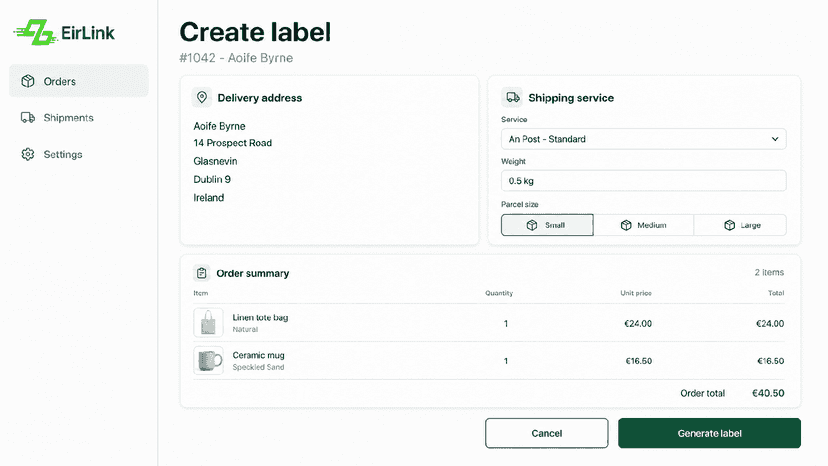The image size is (828, 466).
Task: Click the Quantity column header
Action: 499,293
